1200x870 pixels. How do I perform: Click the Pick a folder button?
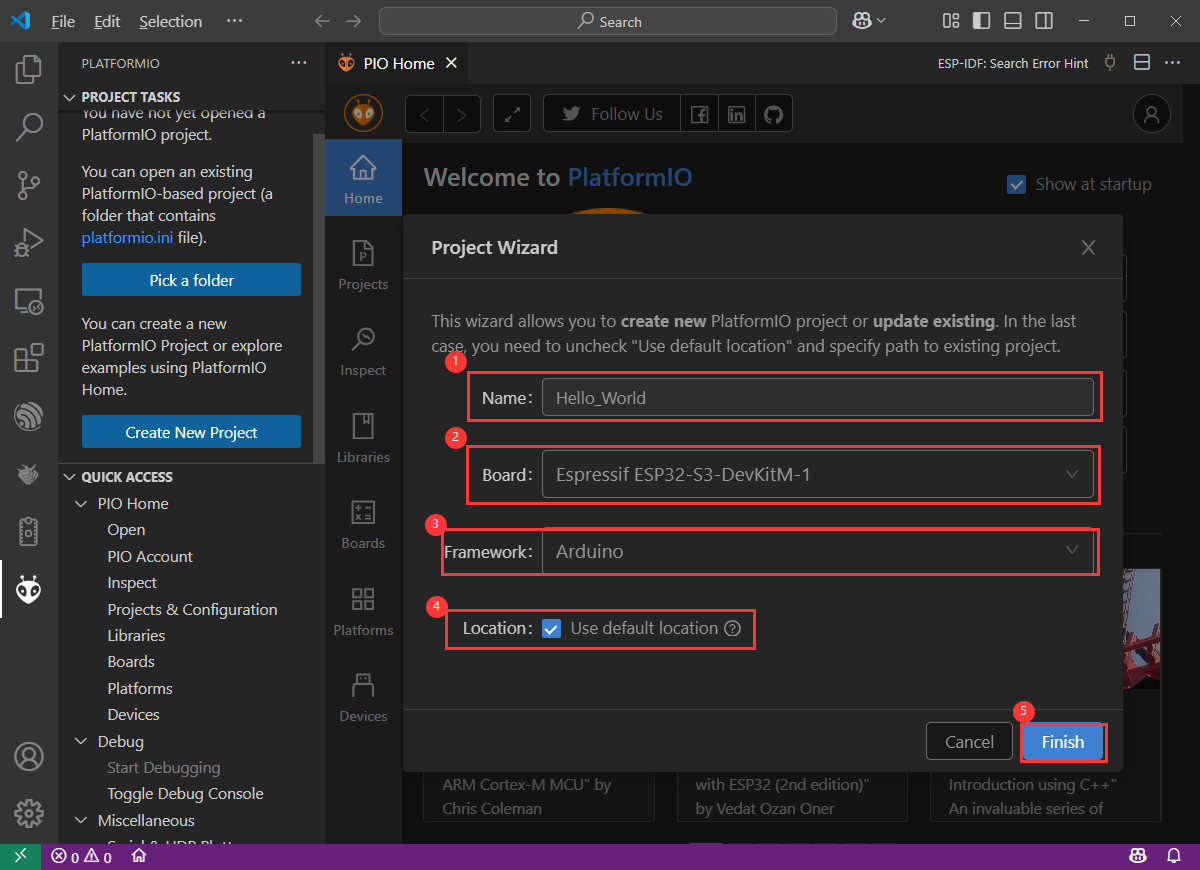(191, 280)
